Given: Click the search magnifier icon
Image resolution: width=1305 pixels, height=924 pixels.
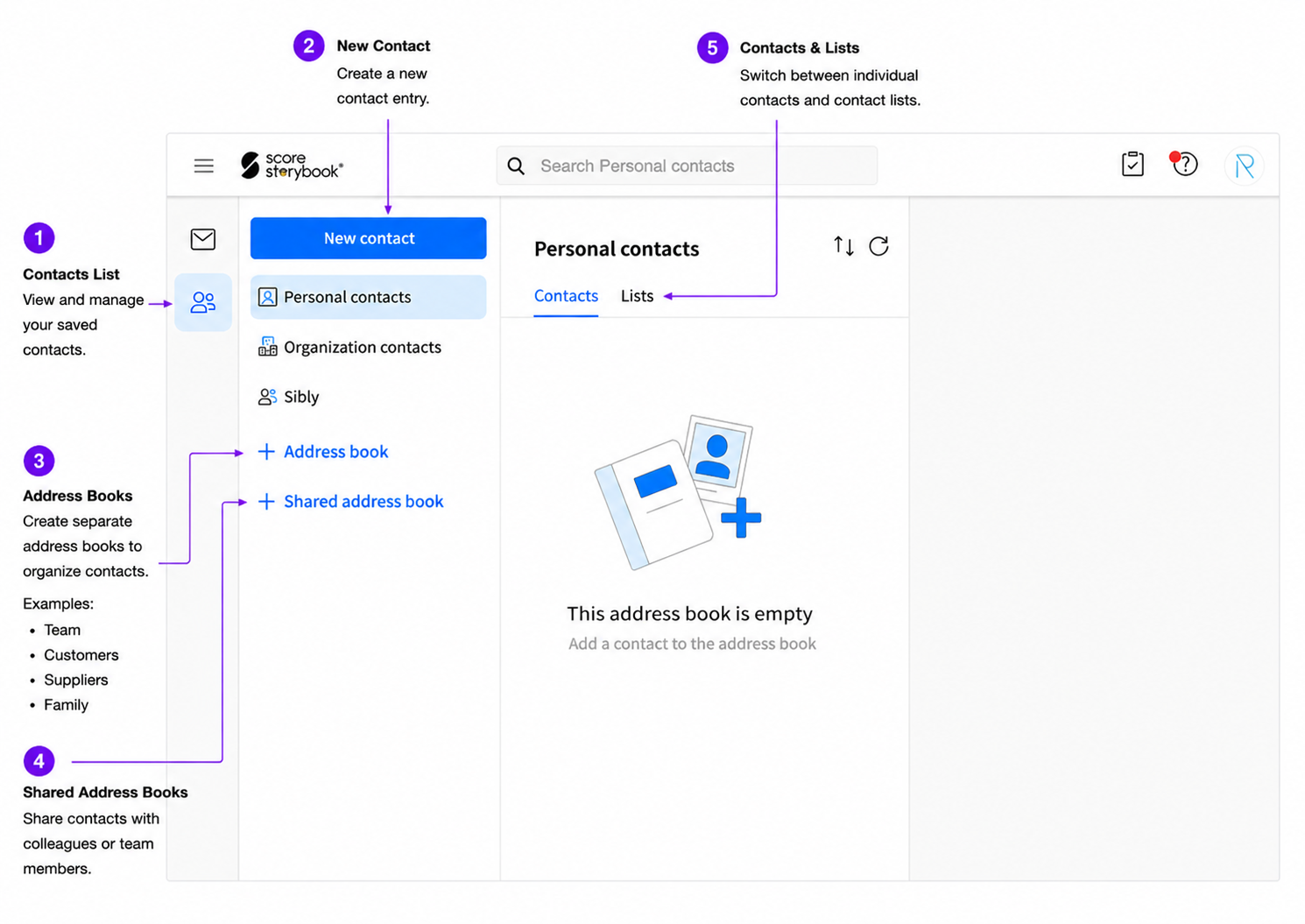Looking at the screenshot, I should click(516, 166).
